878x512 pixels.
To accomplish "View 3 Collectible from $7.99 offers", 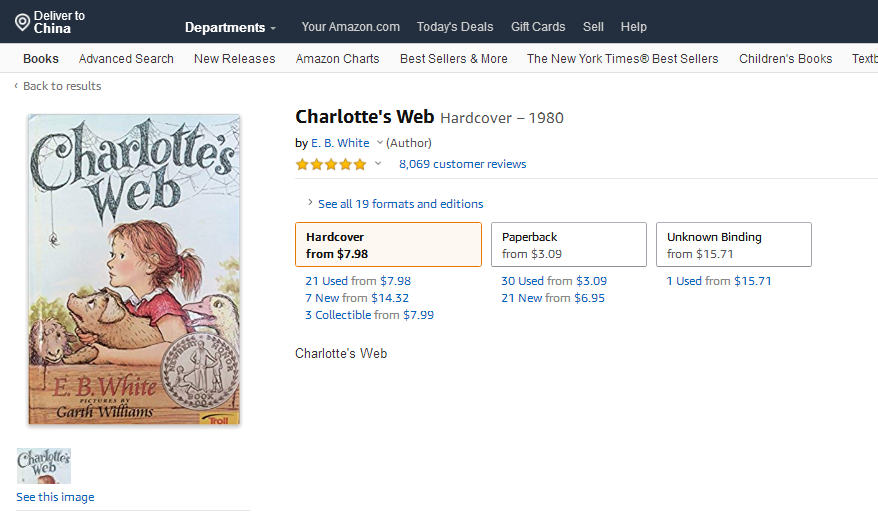I will point(369,315).
